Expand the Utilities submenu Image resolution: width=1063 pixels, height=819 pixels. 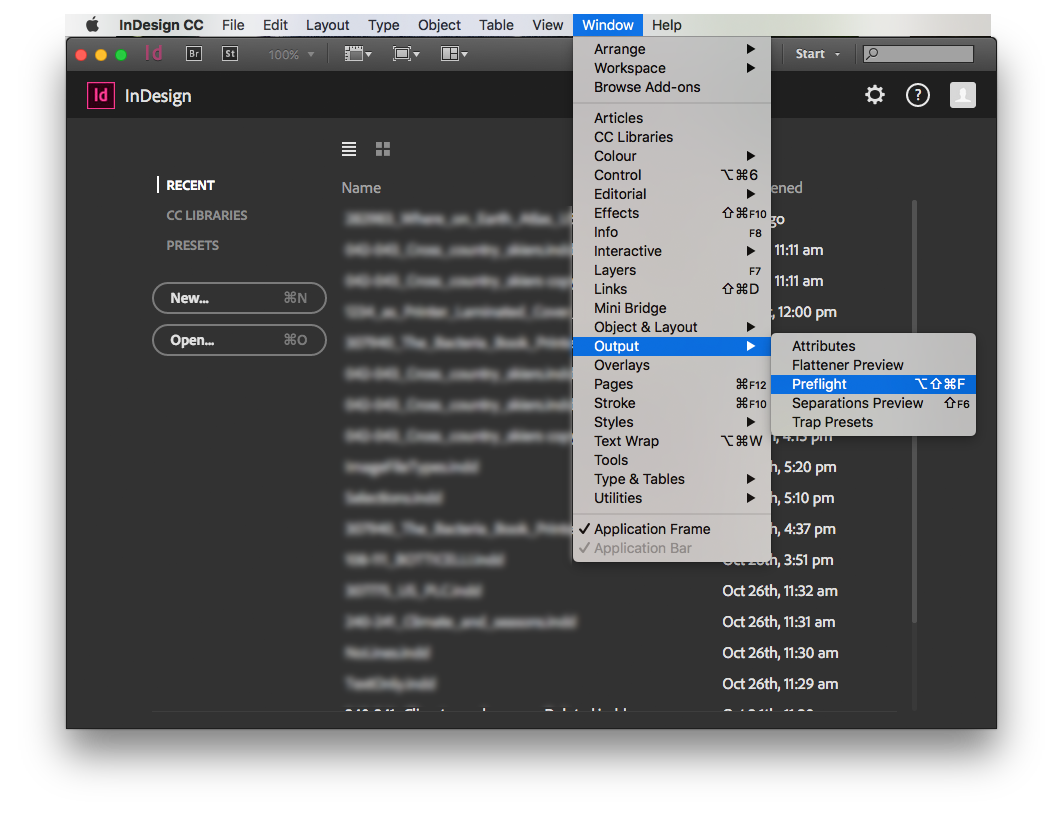pos(672,498)
